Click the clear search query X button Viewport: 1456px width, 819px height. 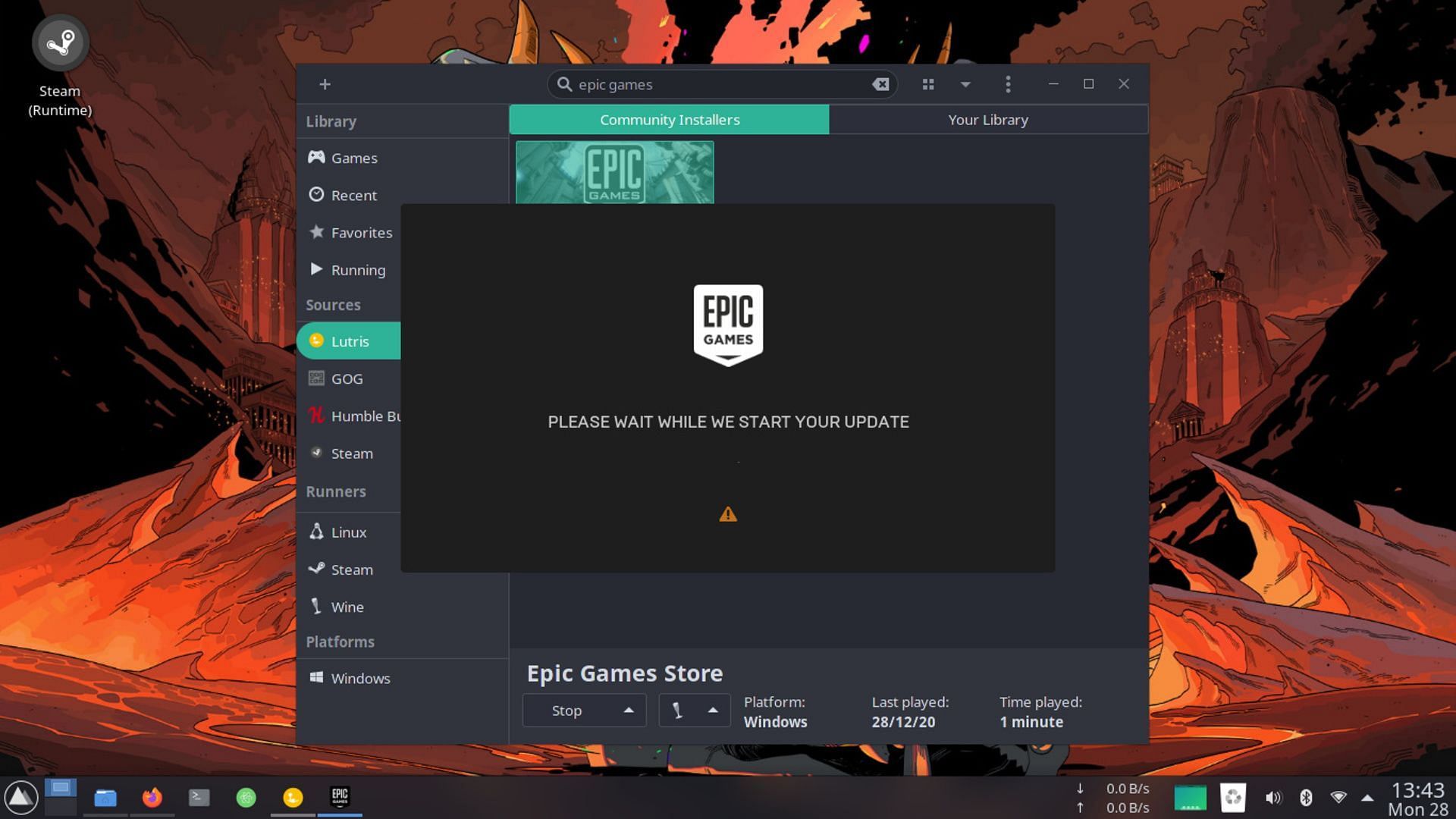[881, 83]
